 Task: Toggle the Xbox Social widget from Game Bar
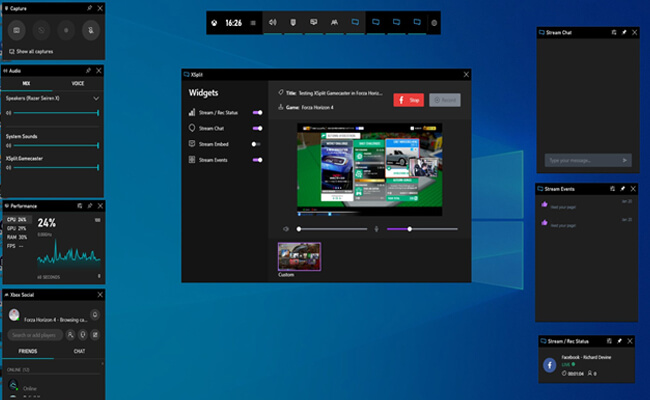click(334, 22)
